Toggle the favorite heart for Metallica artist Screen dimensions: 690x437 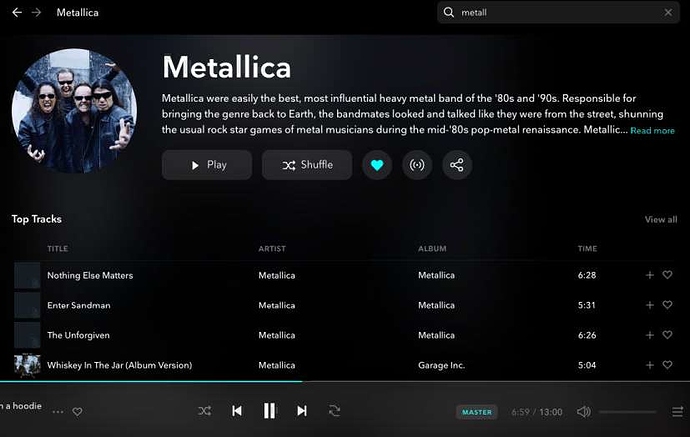click(x=377, y=165)
